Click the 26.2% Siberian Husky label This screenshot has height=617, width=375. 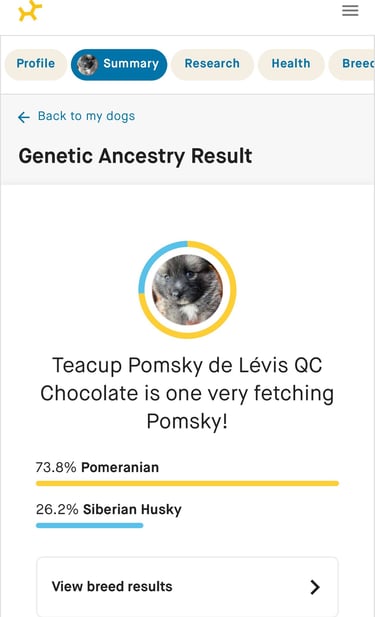click(109, 509)
